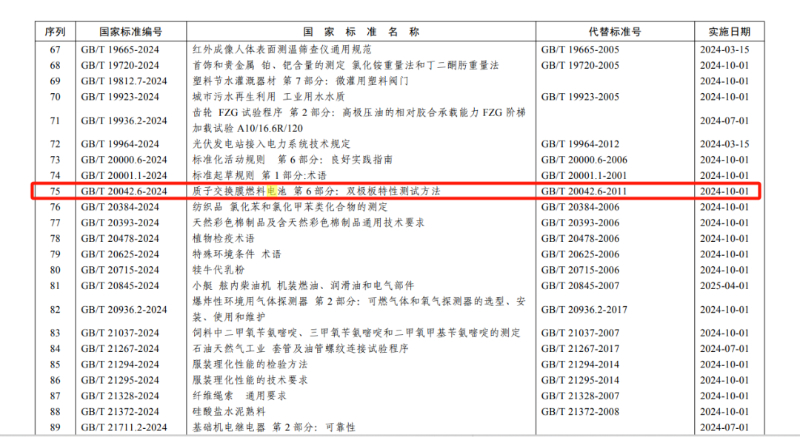800x437 pixels.
Task: Click the GB/T 20001.1-2024 standard number
Action: click(x=124, y=174)
